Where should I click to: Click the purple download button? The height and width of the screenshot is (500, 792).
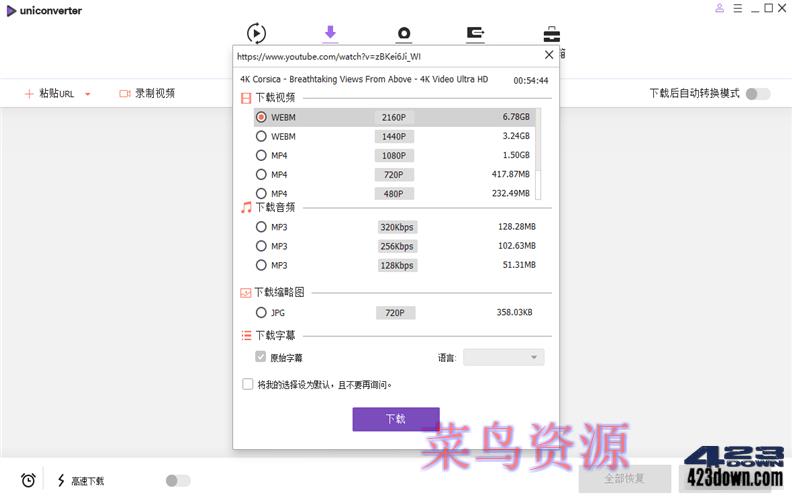pyautogui.click(x=396, y=419)
